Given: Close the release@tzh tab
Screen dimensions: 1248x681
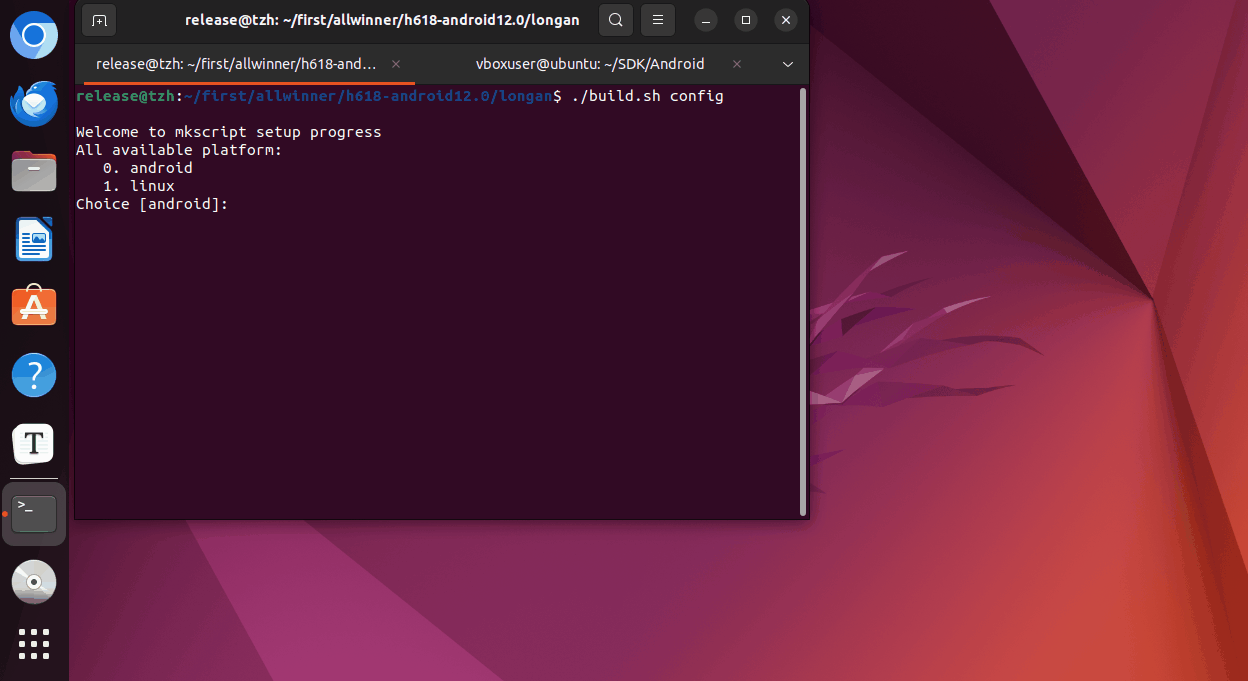Looking at the screenshot, I should point(396,64).
